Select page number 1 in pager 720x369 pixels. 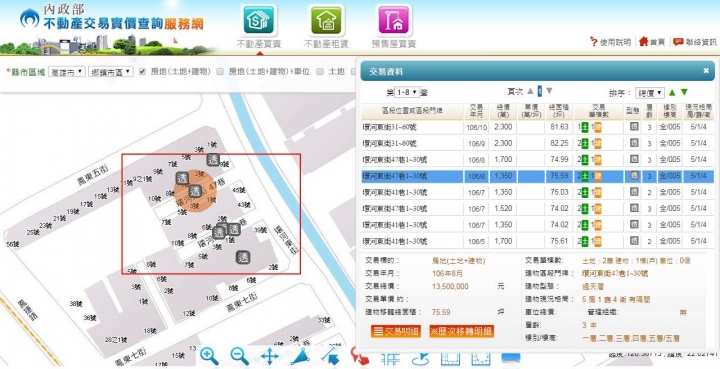click(540, 91)
